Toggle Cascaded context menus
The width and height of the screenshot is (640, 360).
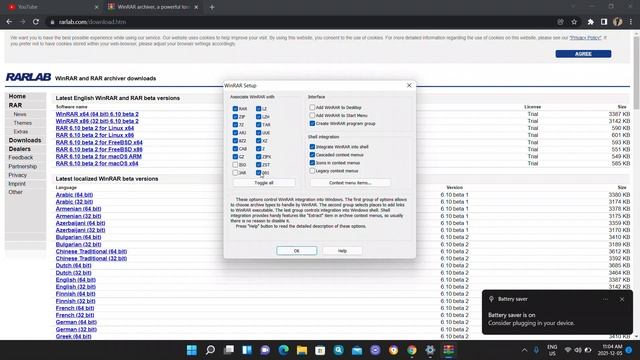[x=312, y=155]
